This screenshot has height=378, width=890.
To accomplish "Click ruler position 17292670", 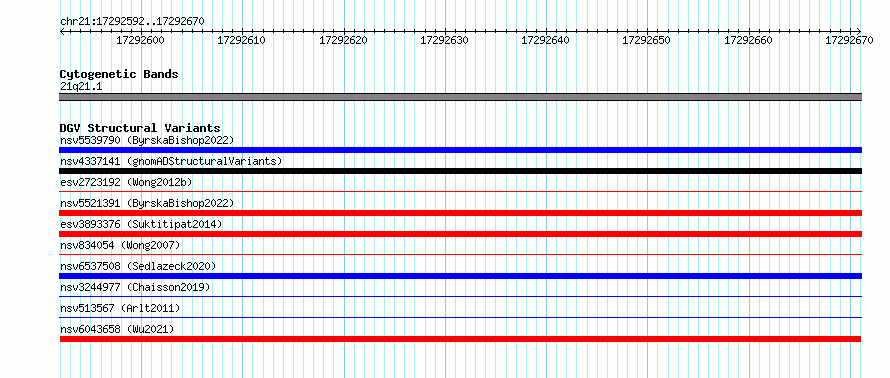I will (850, 40).
